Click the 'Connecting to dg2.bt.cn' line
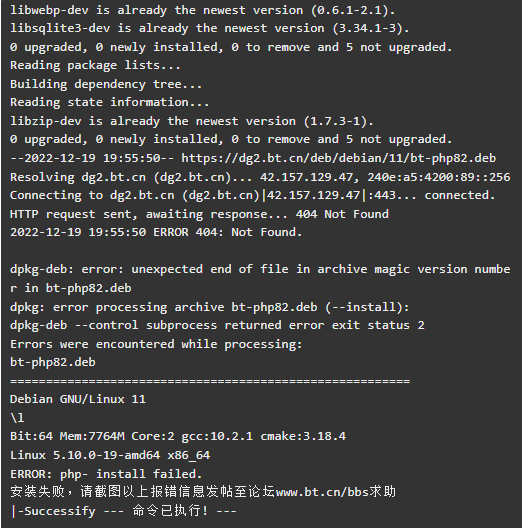 (x=253, y=195)
